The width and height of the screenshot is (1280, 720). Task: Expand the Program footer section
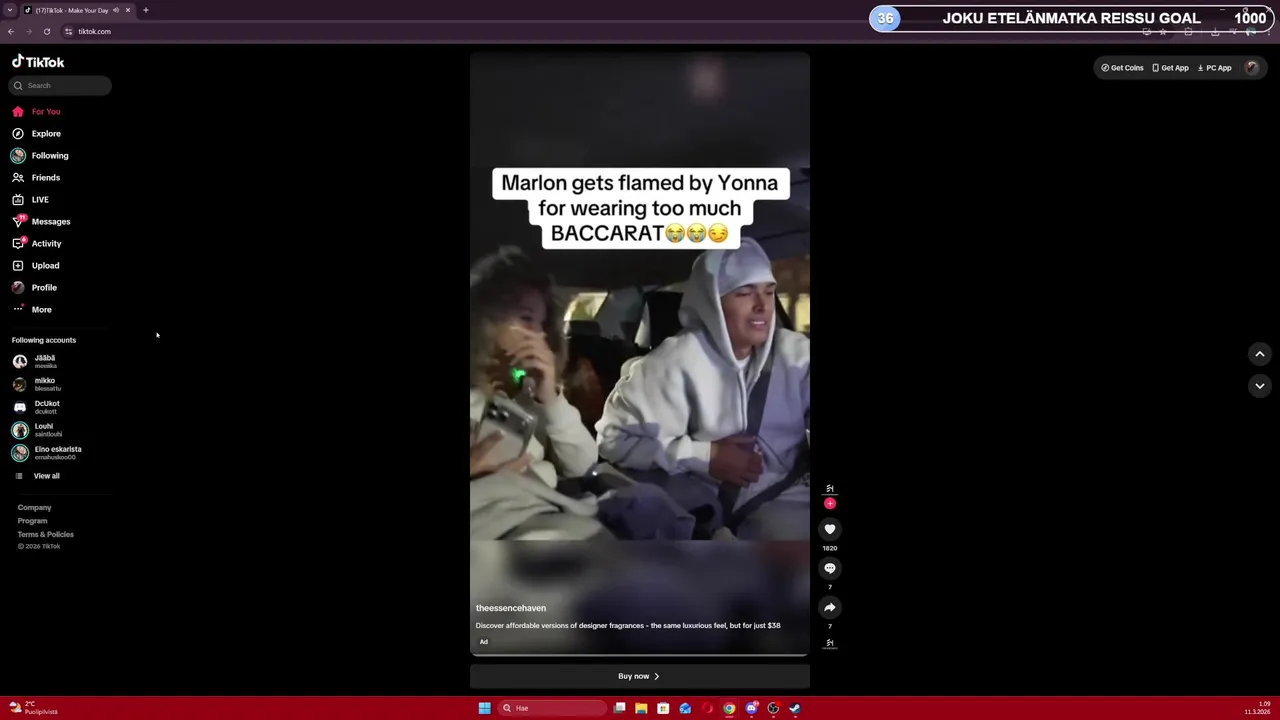tap(32, 520)
